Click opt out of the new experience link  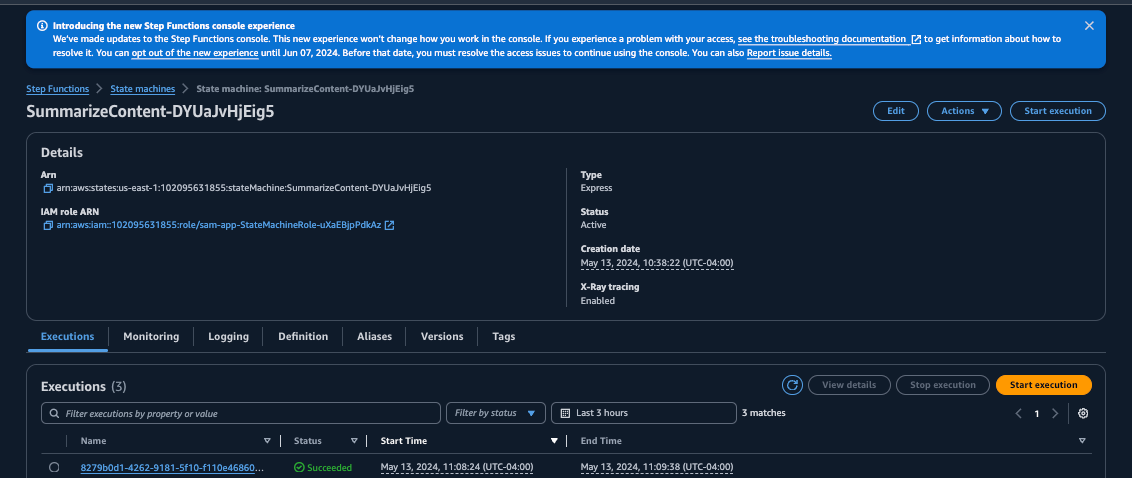195,53
